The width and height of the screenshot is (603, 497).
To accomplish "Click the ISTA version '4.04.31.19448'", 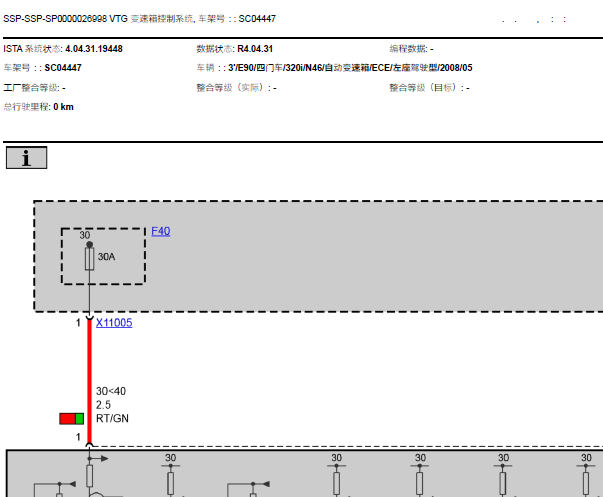I will click(x=94, y=49).
